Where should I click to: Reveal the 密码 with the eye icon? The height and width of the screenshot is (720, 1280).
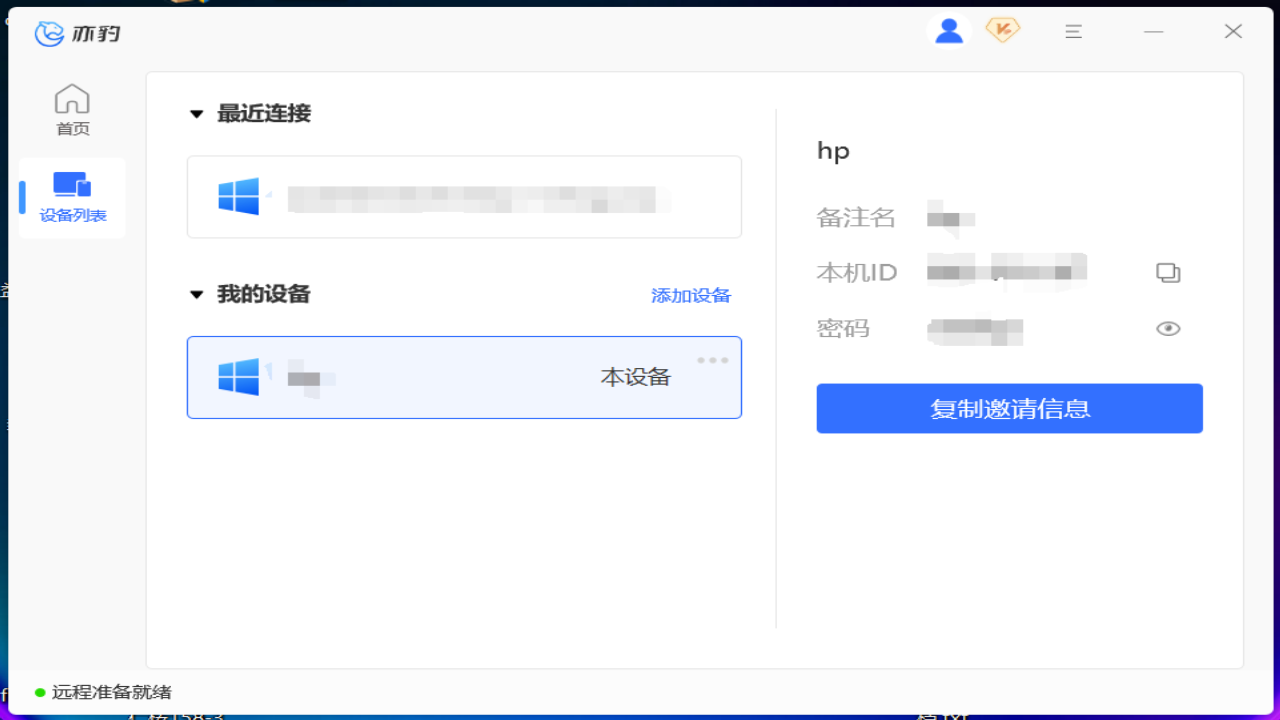tap(1167, 328)
